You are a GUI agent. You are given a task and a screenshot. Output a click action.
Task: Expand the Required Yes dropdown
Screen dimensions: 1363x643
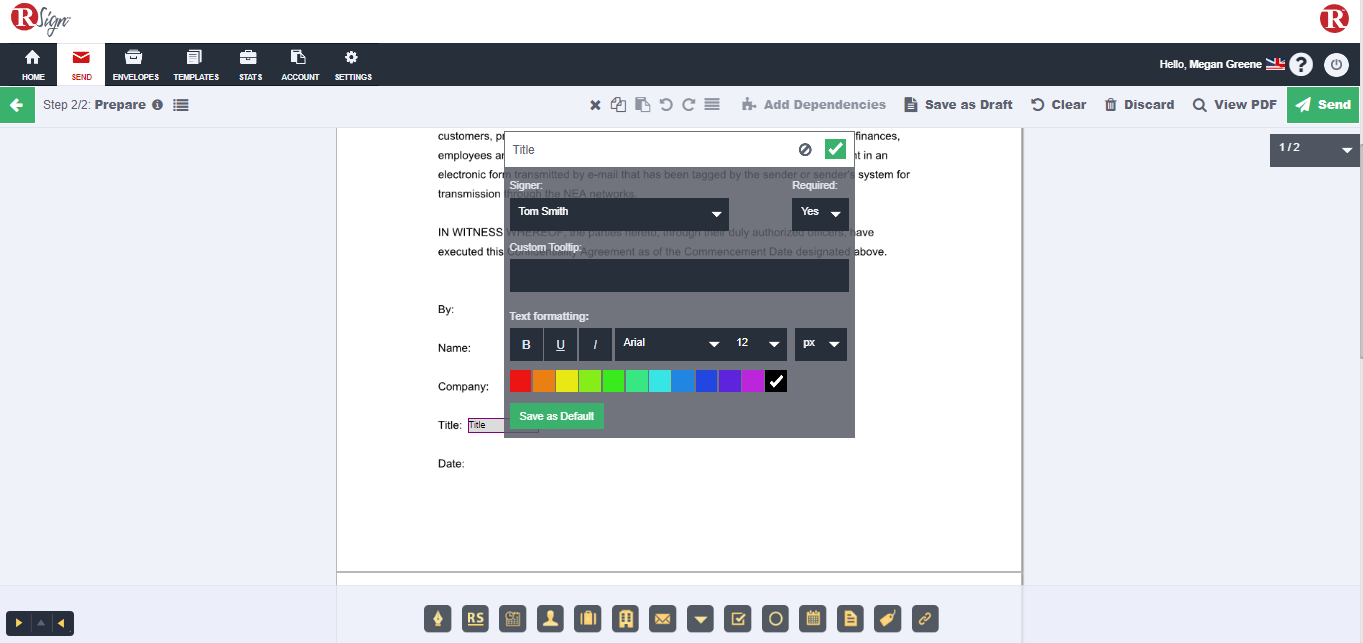[x=820, y=213]
